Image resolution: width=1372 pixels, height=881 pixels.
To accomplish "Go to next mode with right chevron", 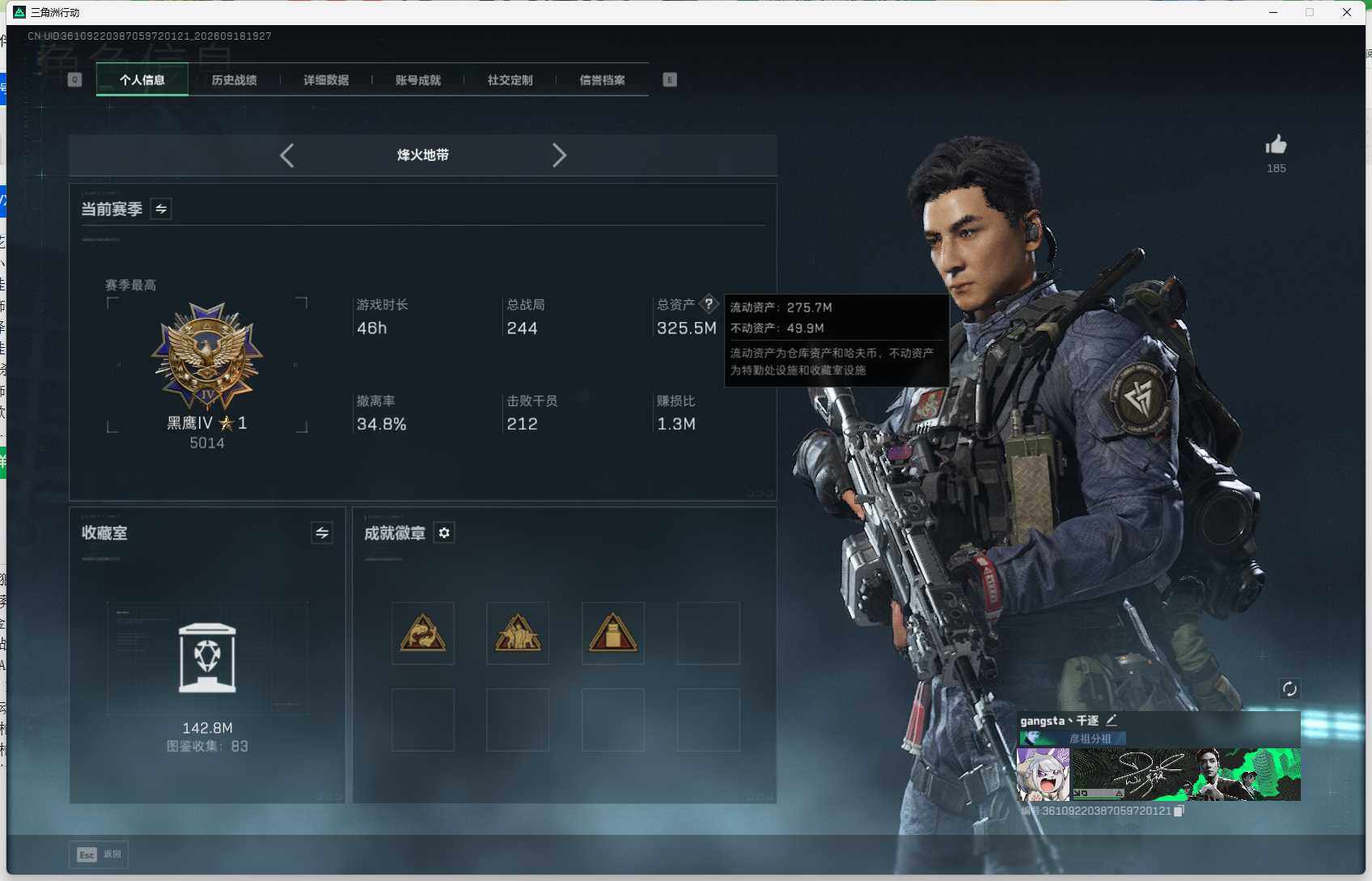I will coord(559,155).
